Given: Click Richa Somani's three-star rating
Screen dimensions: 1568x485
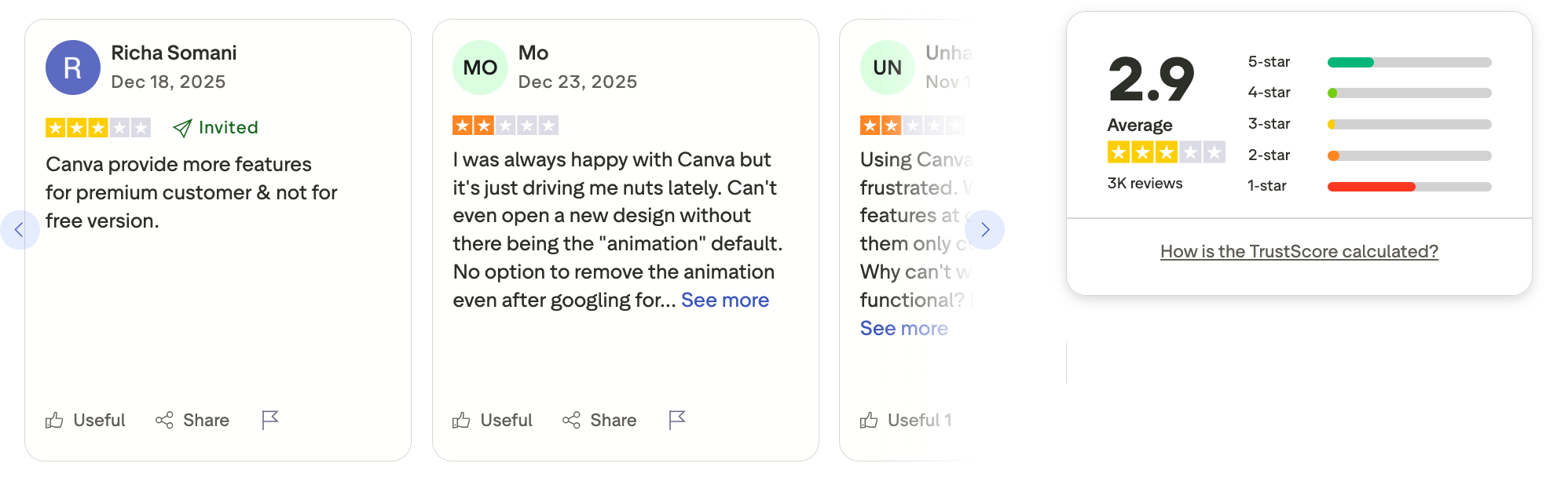Looking at the screenshot, I should tap(98, 127).
